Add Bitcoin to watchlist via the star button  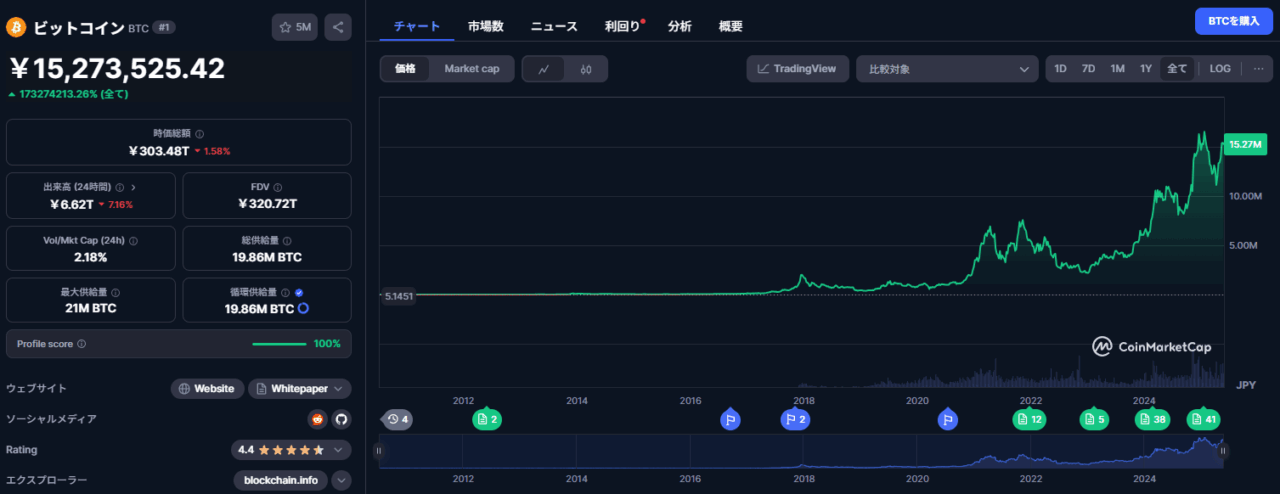(294, 27)
